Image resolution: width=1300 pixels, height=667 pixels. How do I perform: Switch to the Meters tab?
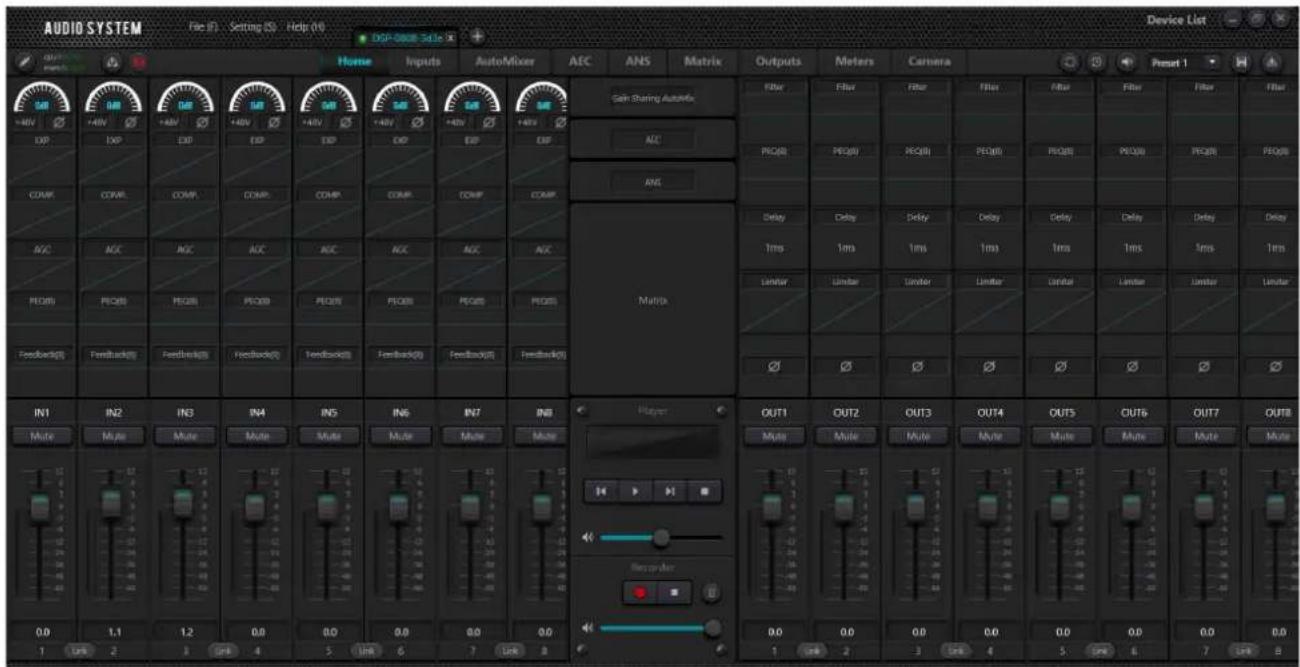854,62
